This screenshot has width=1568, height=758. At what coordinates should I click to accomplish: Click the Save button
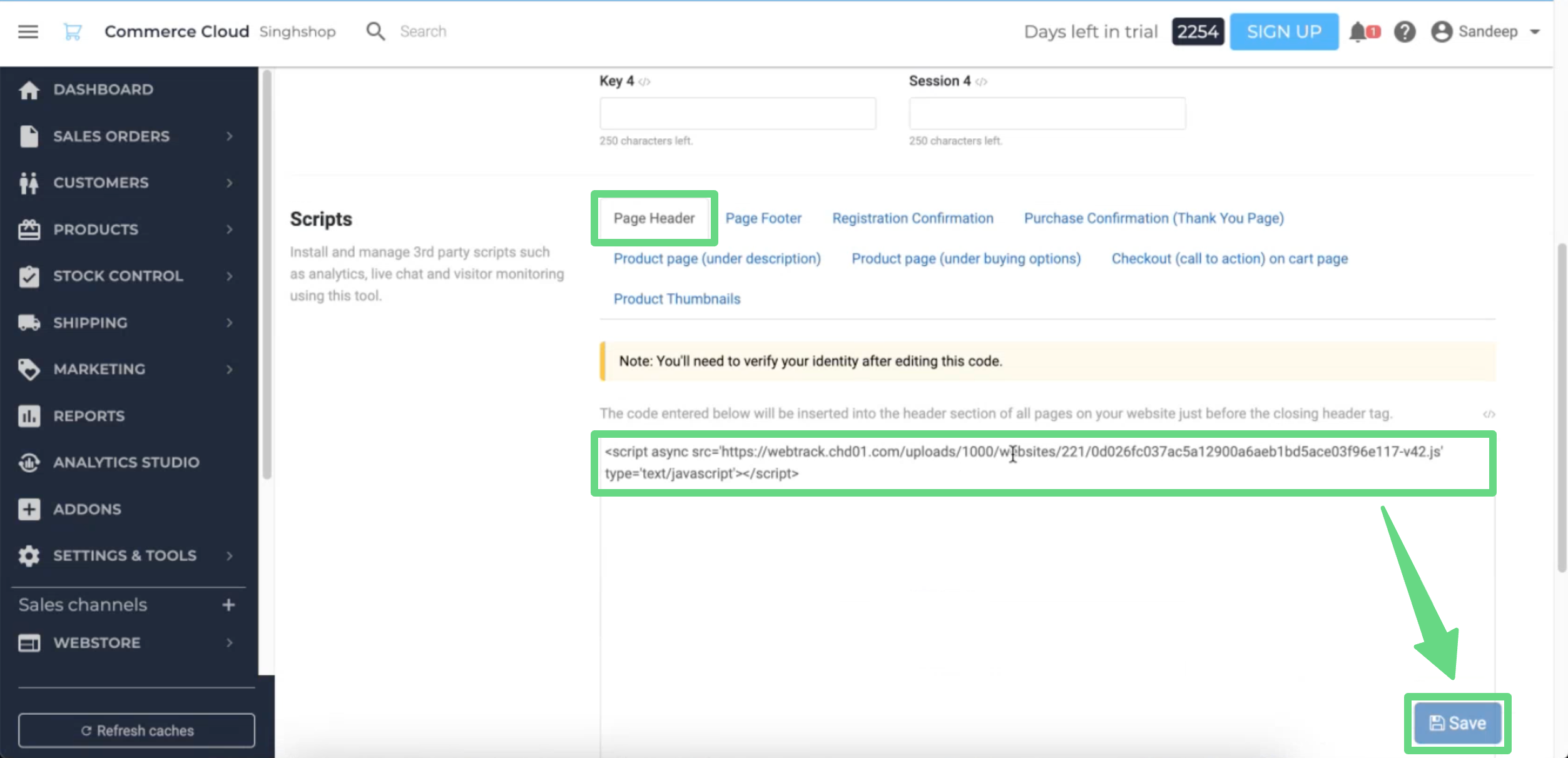pos(1457,723)
